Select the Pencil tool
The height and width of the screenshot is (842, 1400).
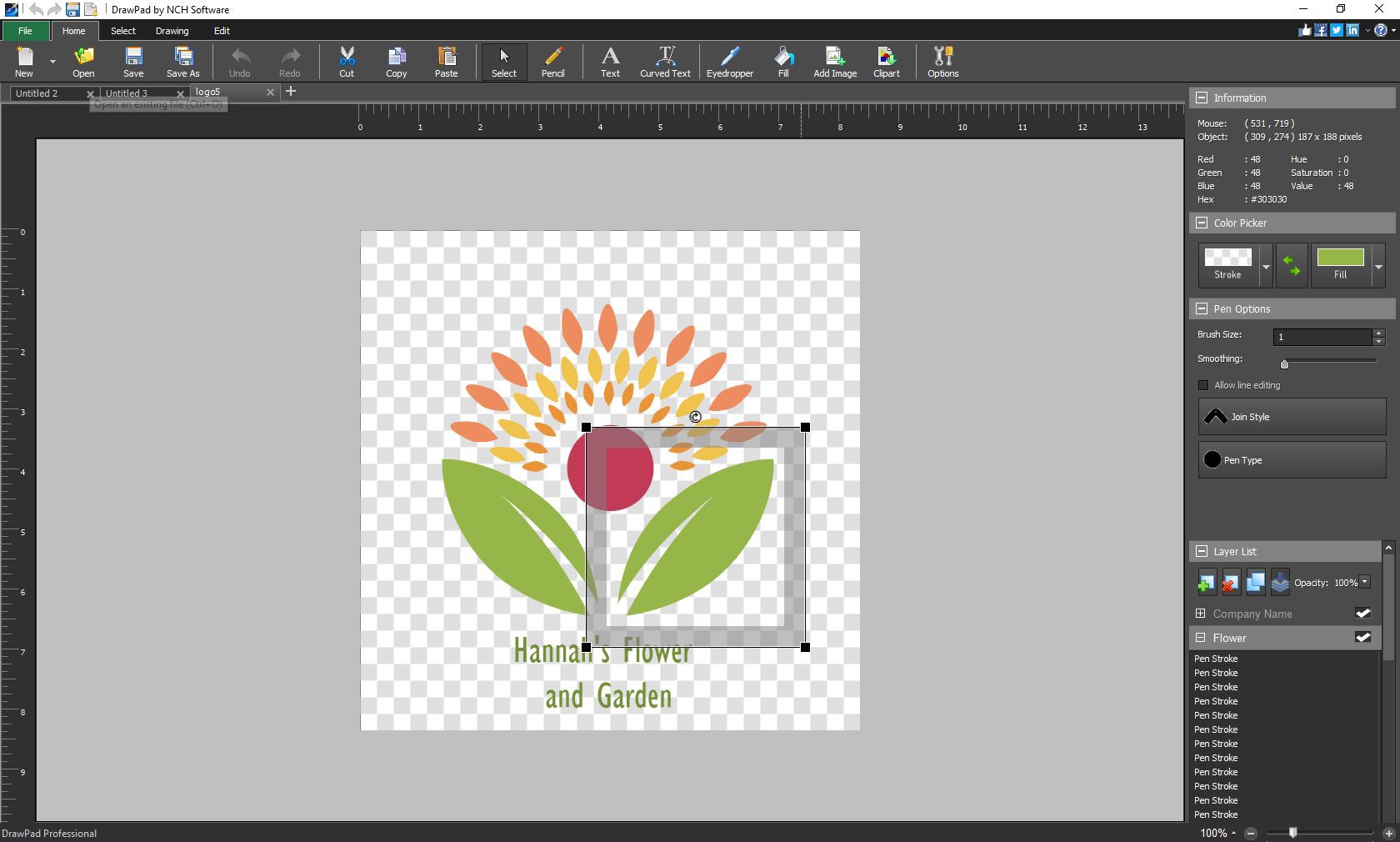[552, 62]
